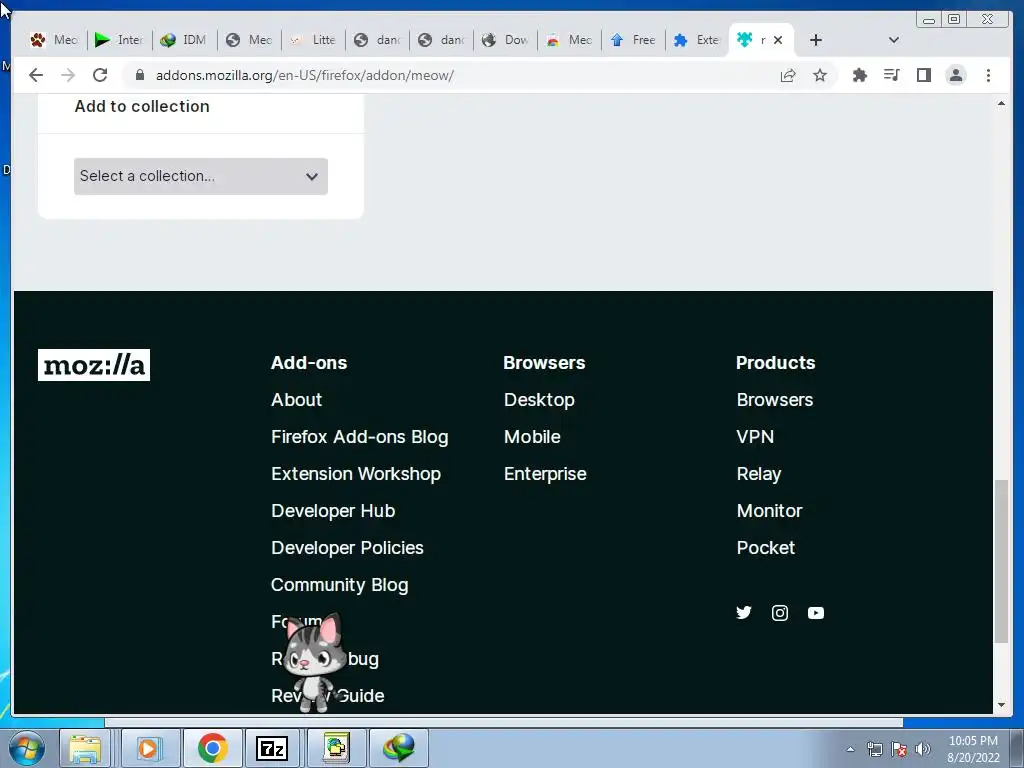This screenshot has width=1024, height=768.
Task: Visit Mozilla's Instagram page
Action: [x=780, y=613]
